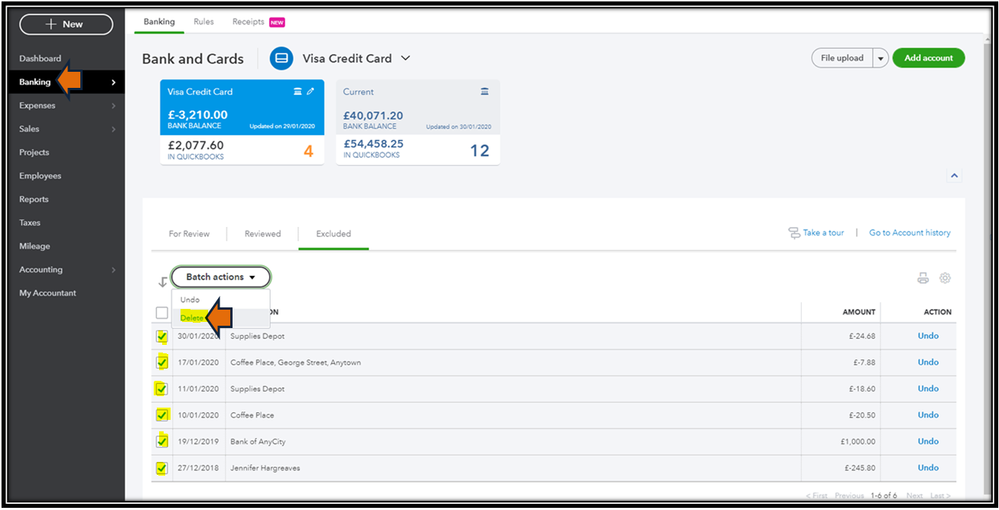Click the AMOUNT column header
This screenshot has height=510, width=999.
coord(859,312)
